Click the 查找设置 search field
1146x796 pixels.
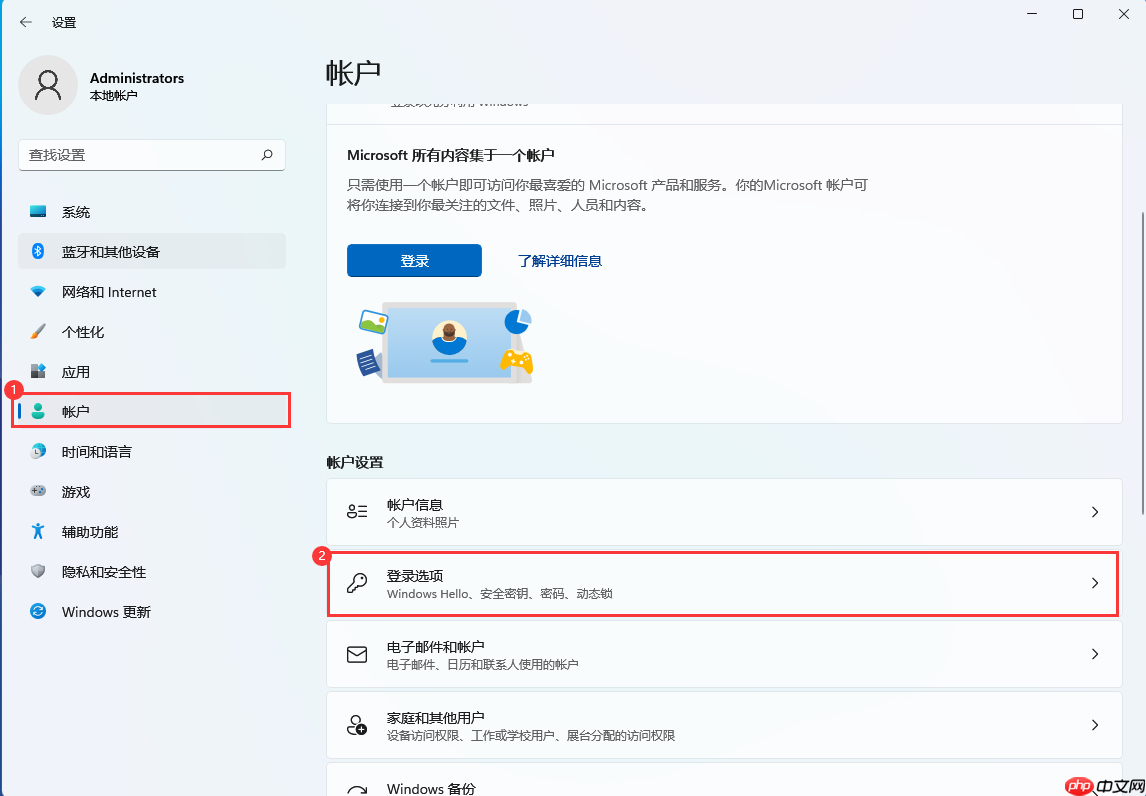(150, 155)
